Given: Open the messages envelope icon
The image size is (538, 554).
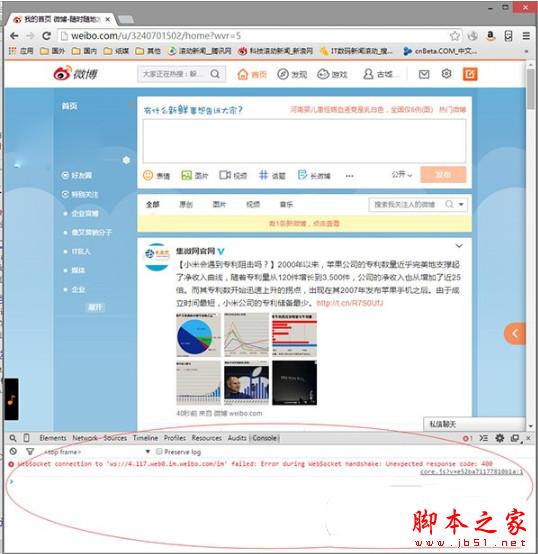Looking at the screenshot, I should point(424,74).
